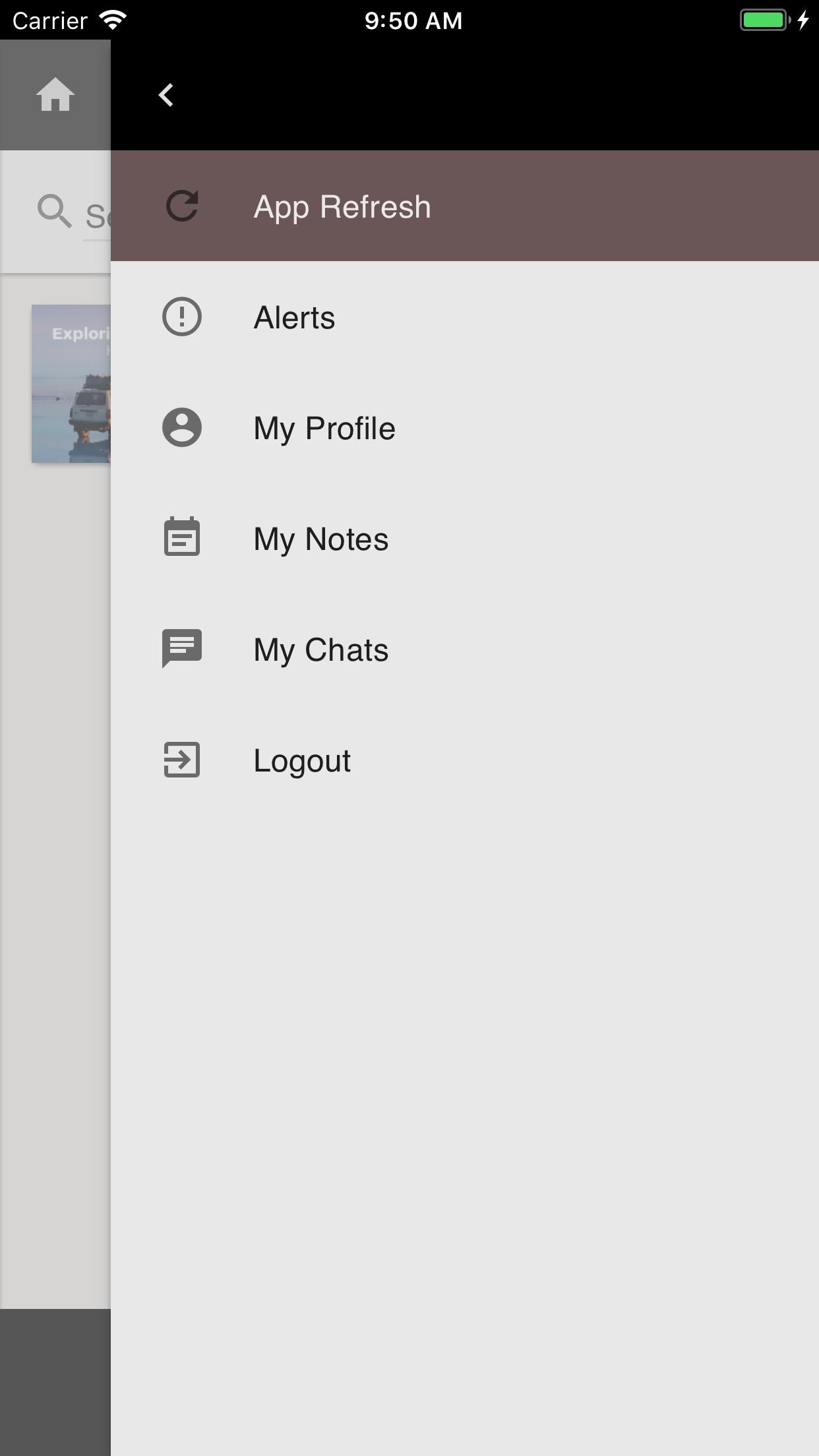This screenshot has height=1456, width=819.
Task: Go to My Profile
Action: [324, 429]
